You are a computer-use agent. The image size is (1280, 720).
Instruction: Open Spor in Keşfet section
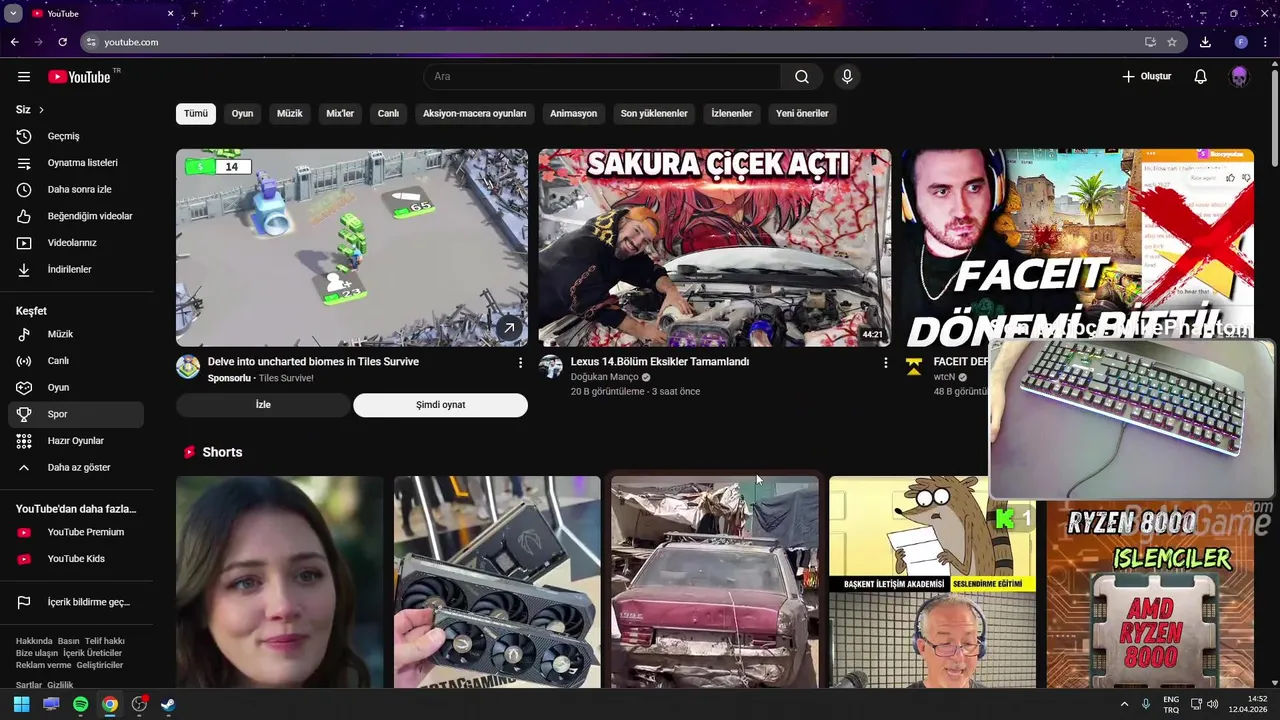coord(76,414)
